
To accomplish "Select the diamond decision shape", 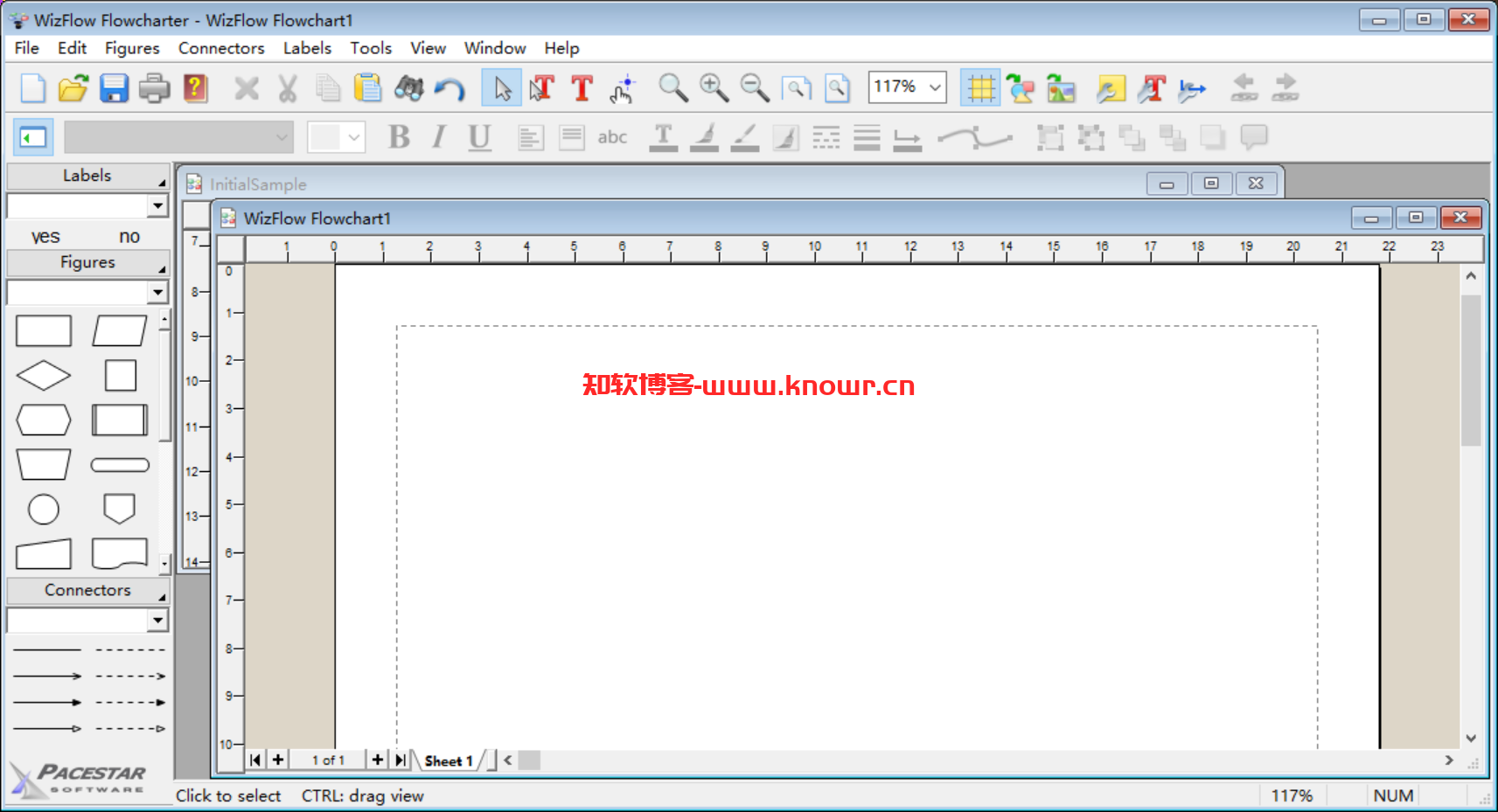I will [44, 376].
